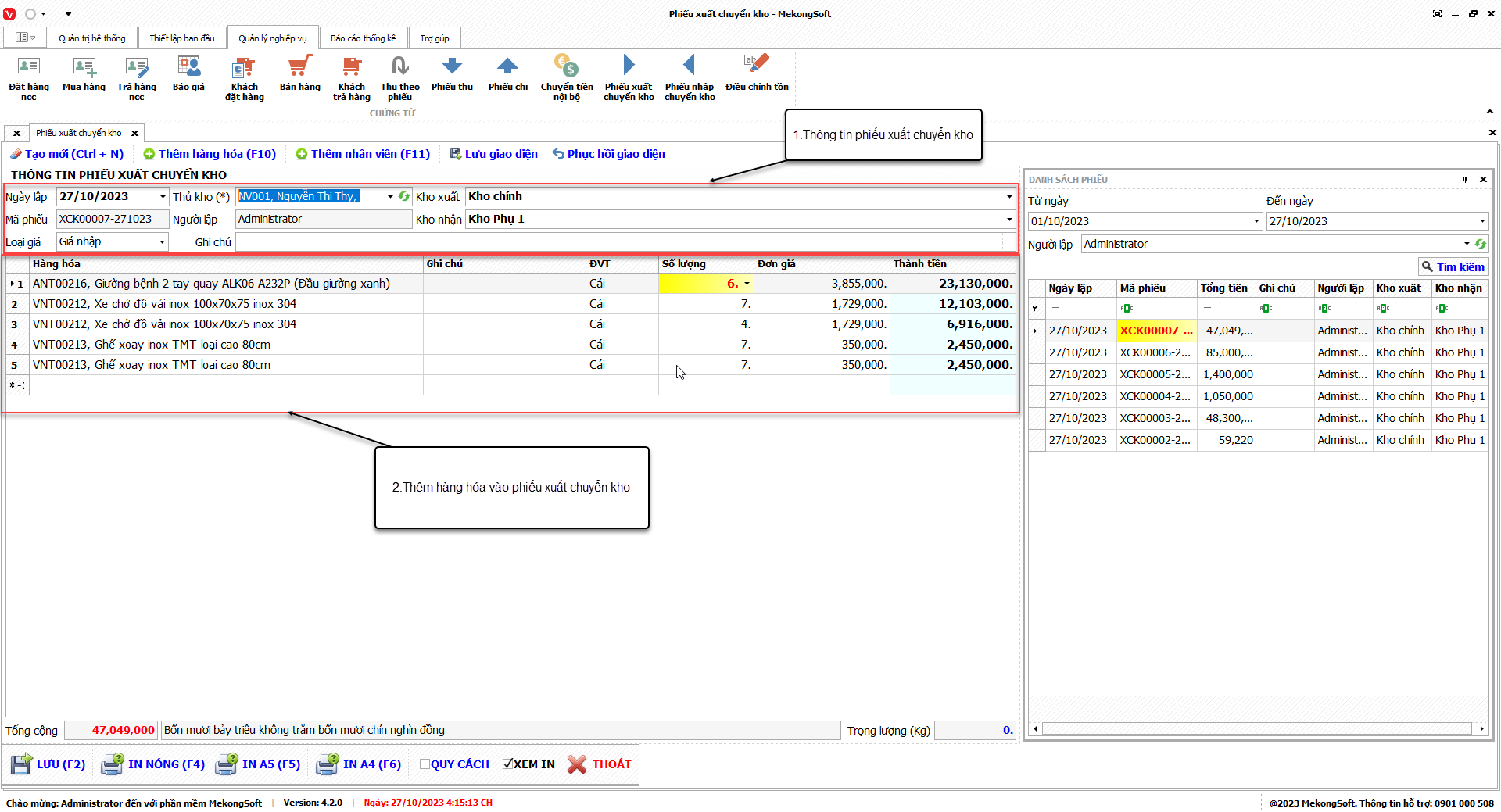Expand the Kho xuất dropdown
The image size is (1501, 812).
coord(1008,197)
